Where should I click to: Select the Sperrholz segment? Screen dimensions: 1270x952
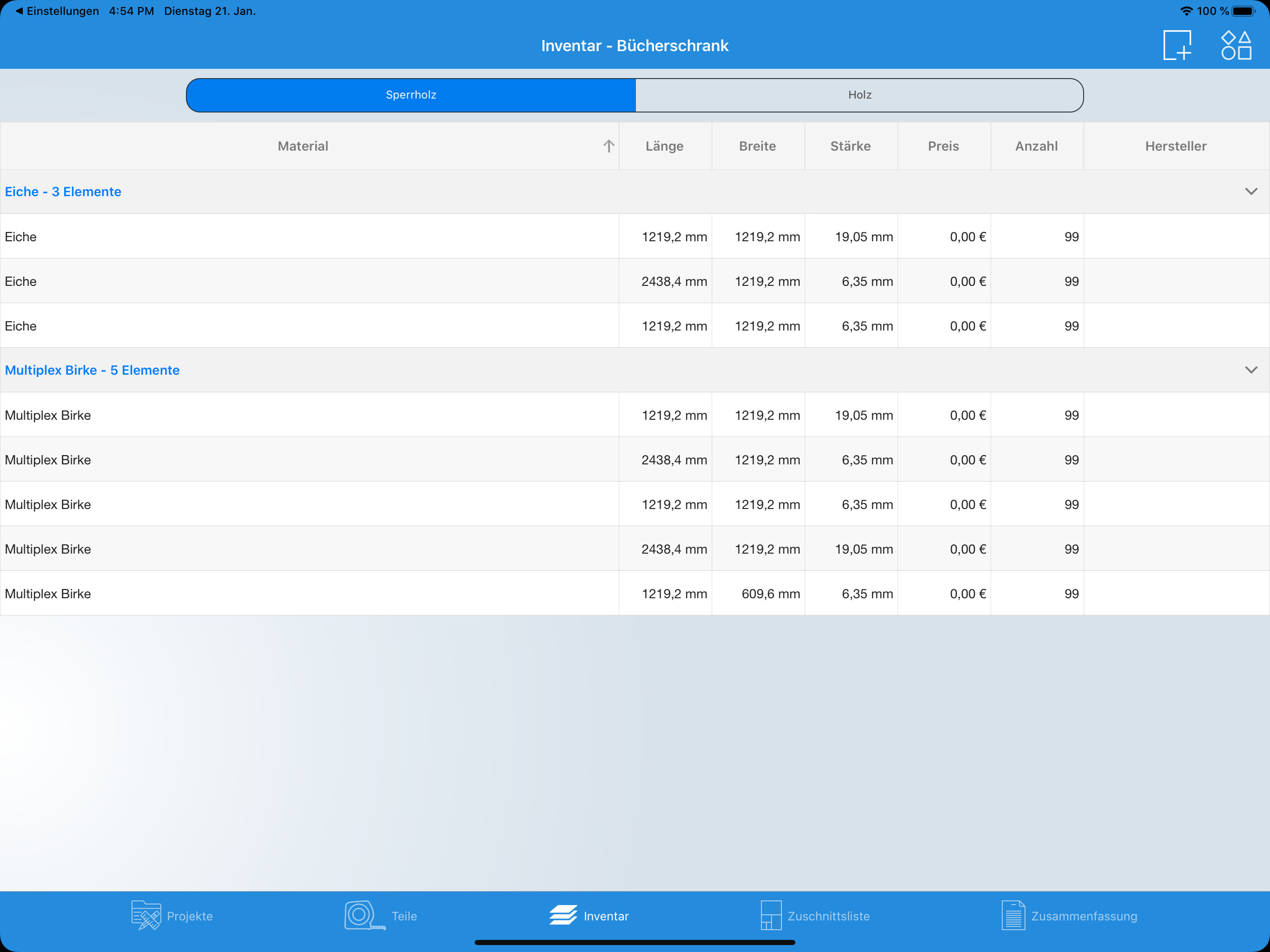[x=411, y=95]
